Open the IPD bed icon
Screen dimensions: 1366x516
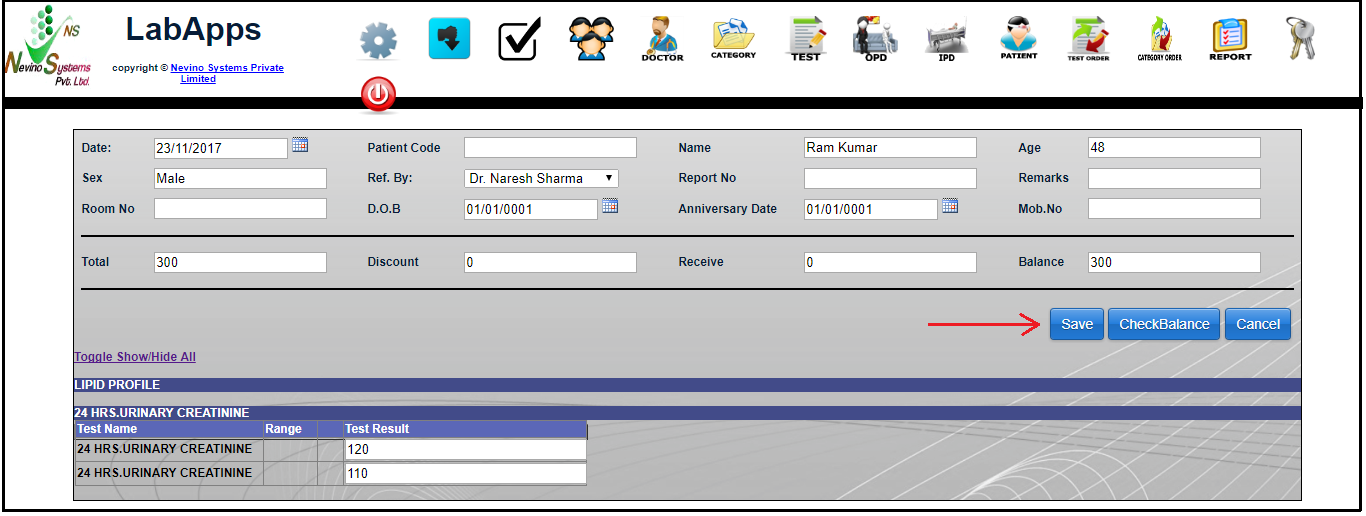946,39
